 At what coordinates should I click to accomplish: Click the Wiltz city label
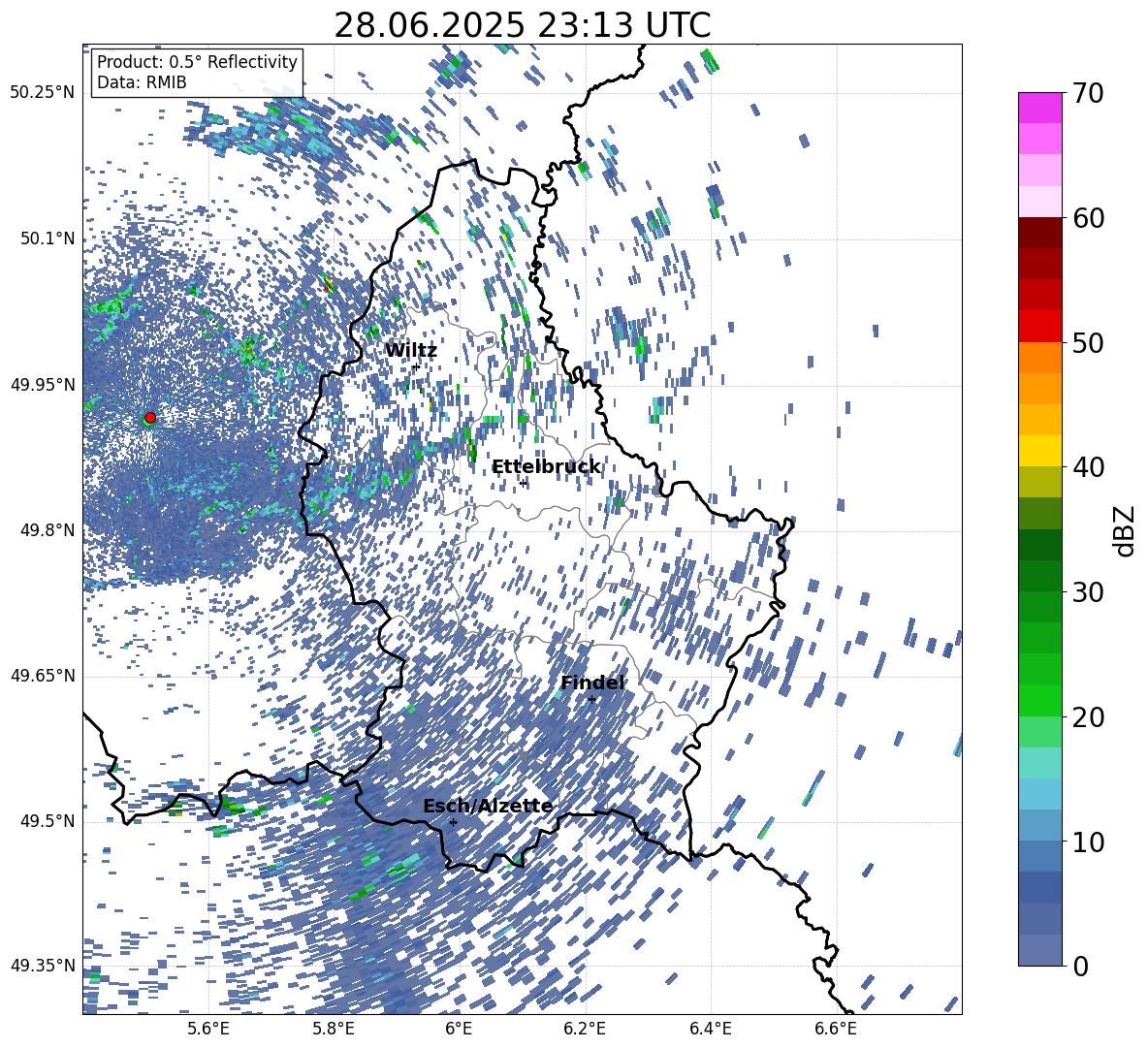click(411, 351)
